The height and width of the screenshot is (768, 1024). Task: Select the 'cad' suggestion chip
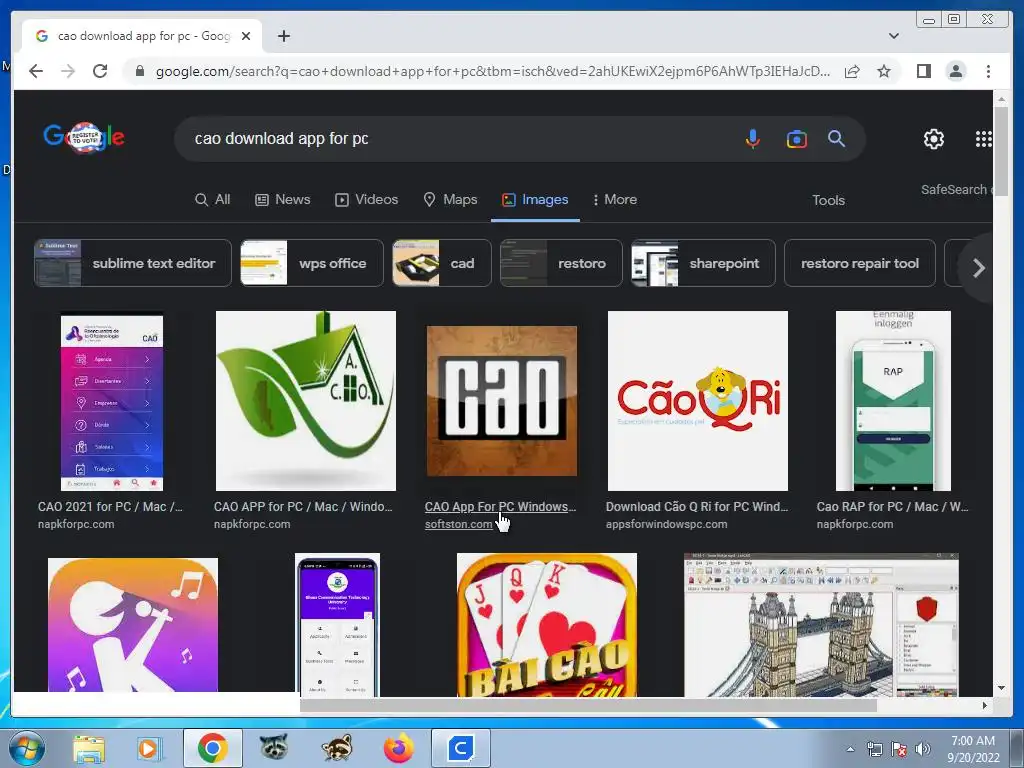pyautogui.click(x=441, y=263)
